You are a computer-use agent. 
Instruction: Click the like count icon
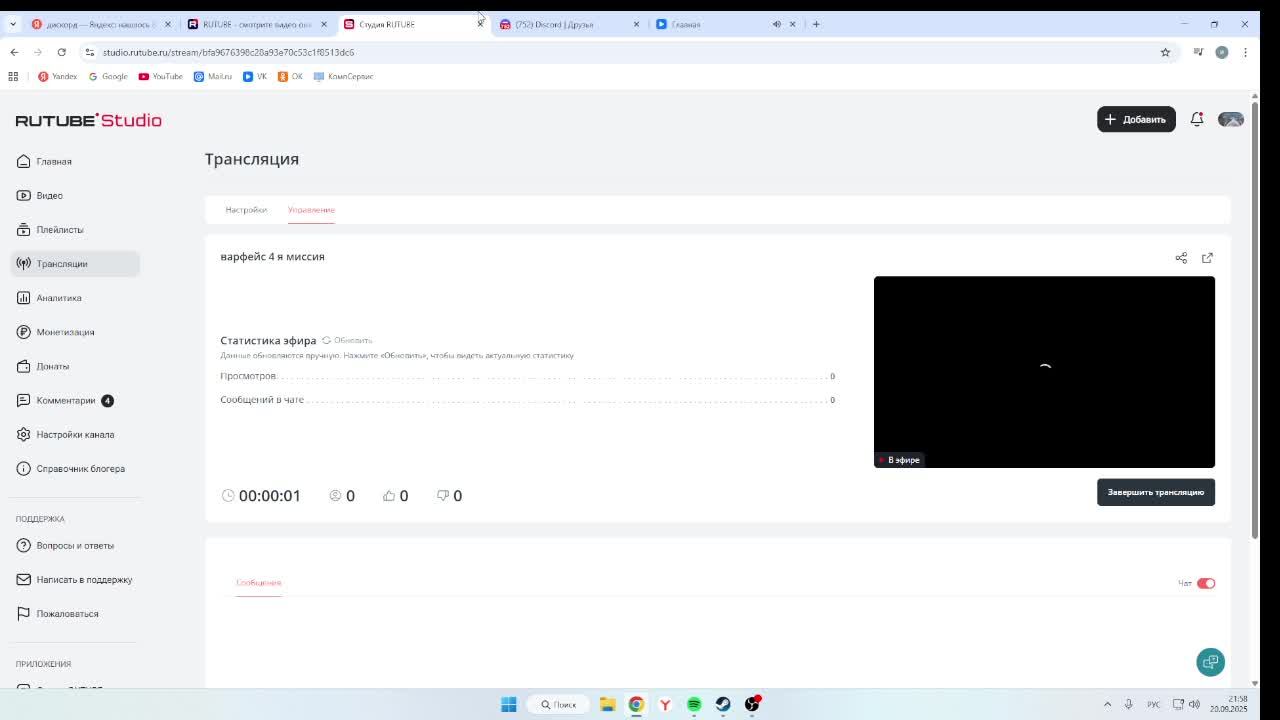[389, 495]
